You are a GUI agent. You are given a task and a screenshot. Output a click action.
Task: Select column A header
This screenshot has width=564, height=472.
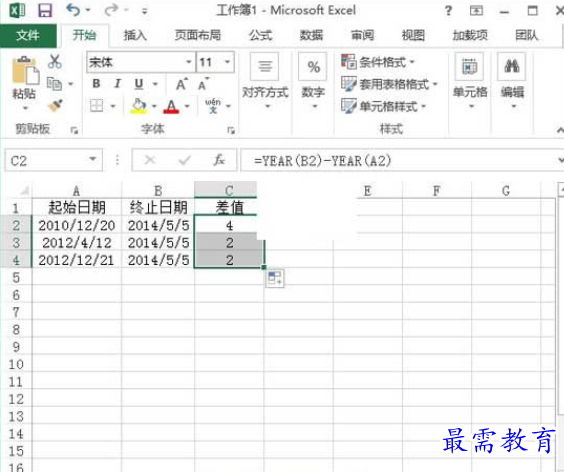[x=77, y=190]
